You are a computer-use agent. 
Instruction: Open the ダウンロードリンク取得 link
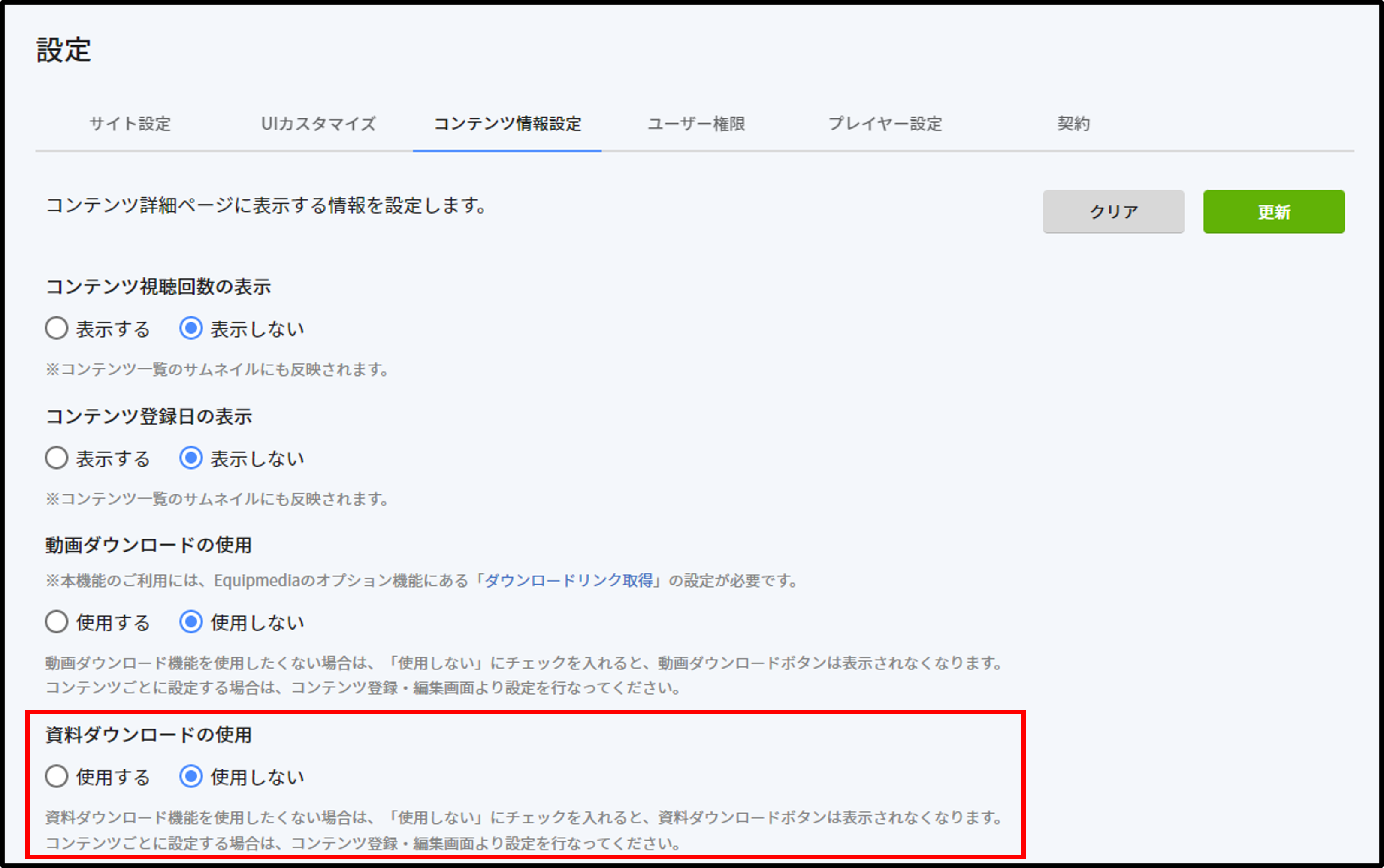coord(568,580)
